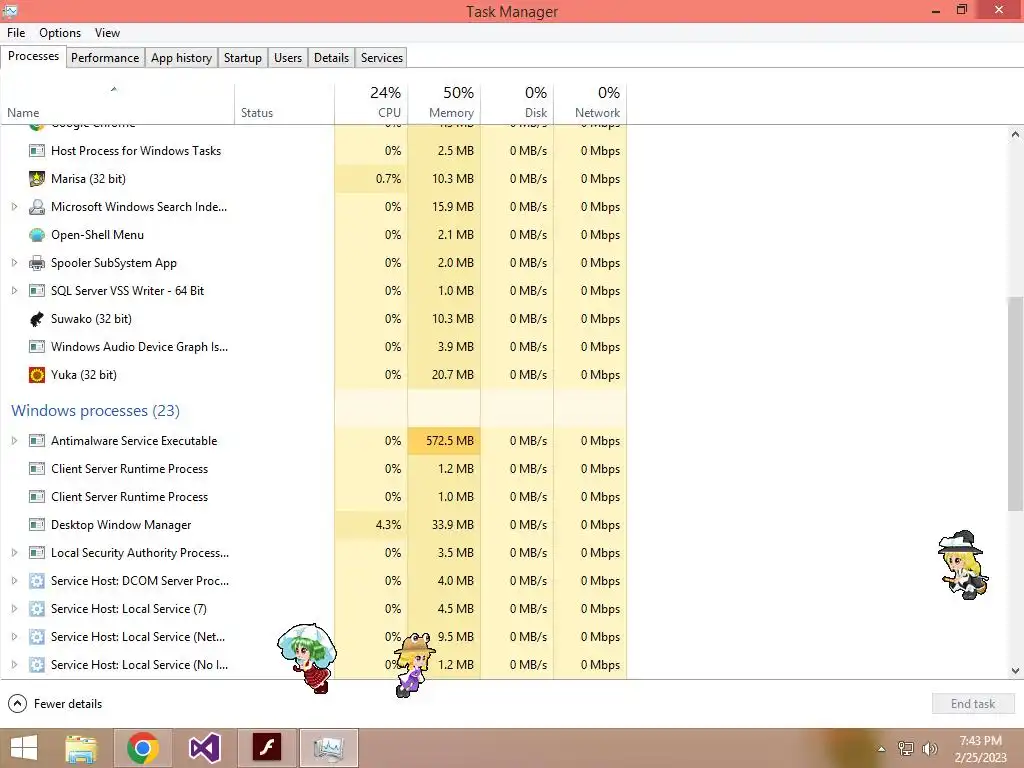Open the Windows Start button

coord(24,748)
